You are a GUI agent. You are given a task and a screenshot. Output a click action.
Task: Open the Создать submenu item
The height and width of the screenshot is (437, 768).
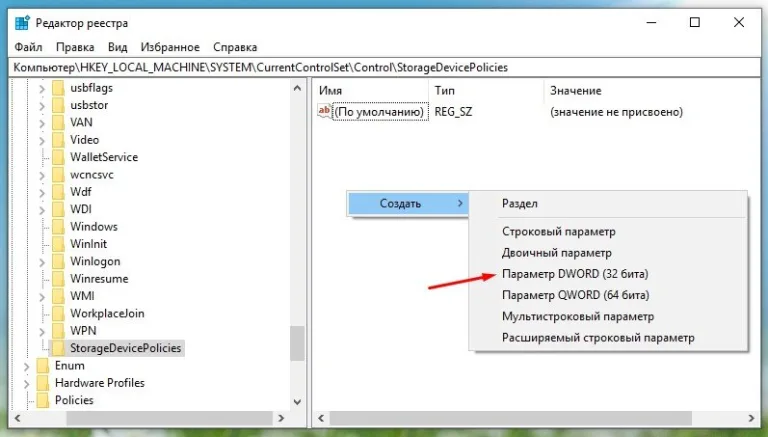coord(408,203)
